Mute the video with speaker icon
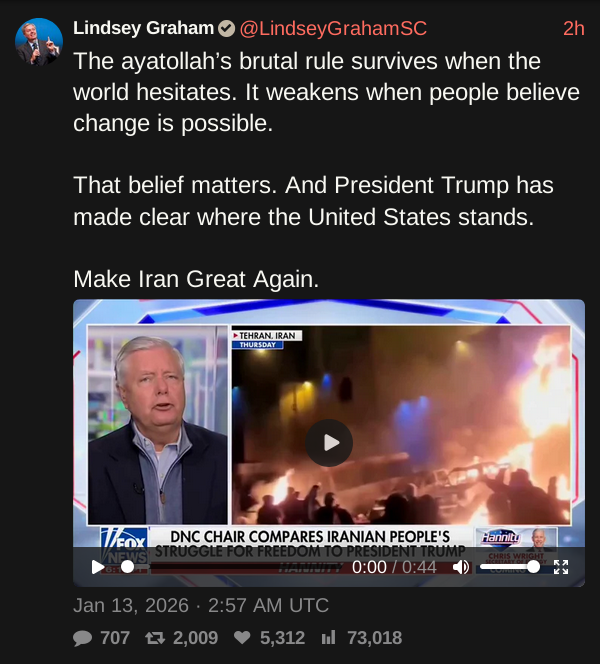Screen dimensions: 600x664 click(461, 567)
